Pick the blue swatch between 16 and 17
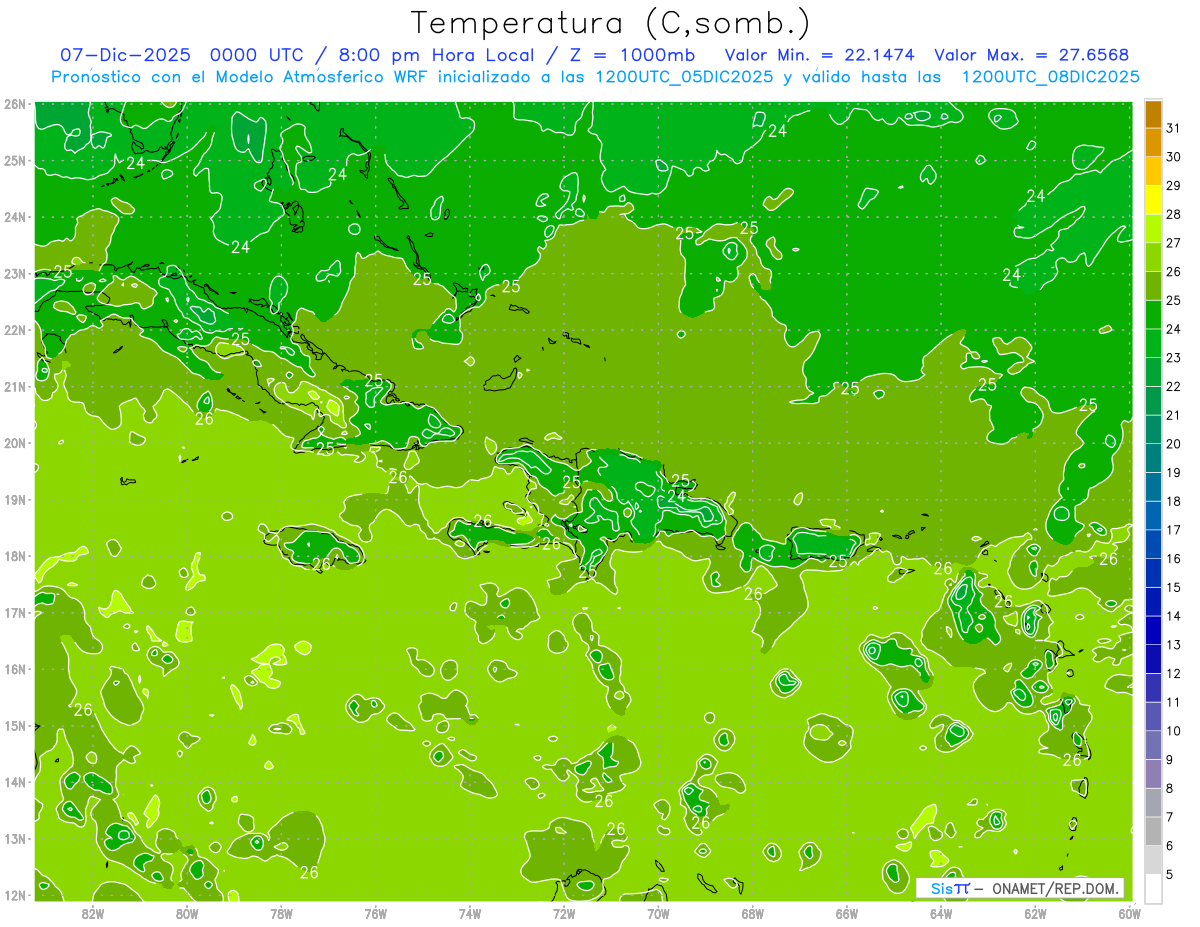Image resolution: width=1200 pixels, height=927 pixels. point(1153,544)
